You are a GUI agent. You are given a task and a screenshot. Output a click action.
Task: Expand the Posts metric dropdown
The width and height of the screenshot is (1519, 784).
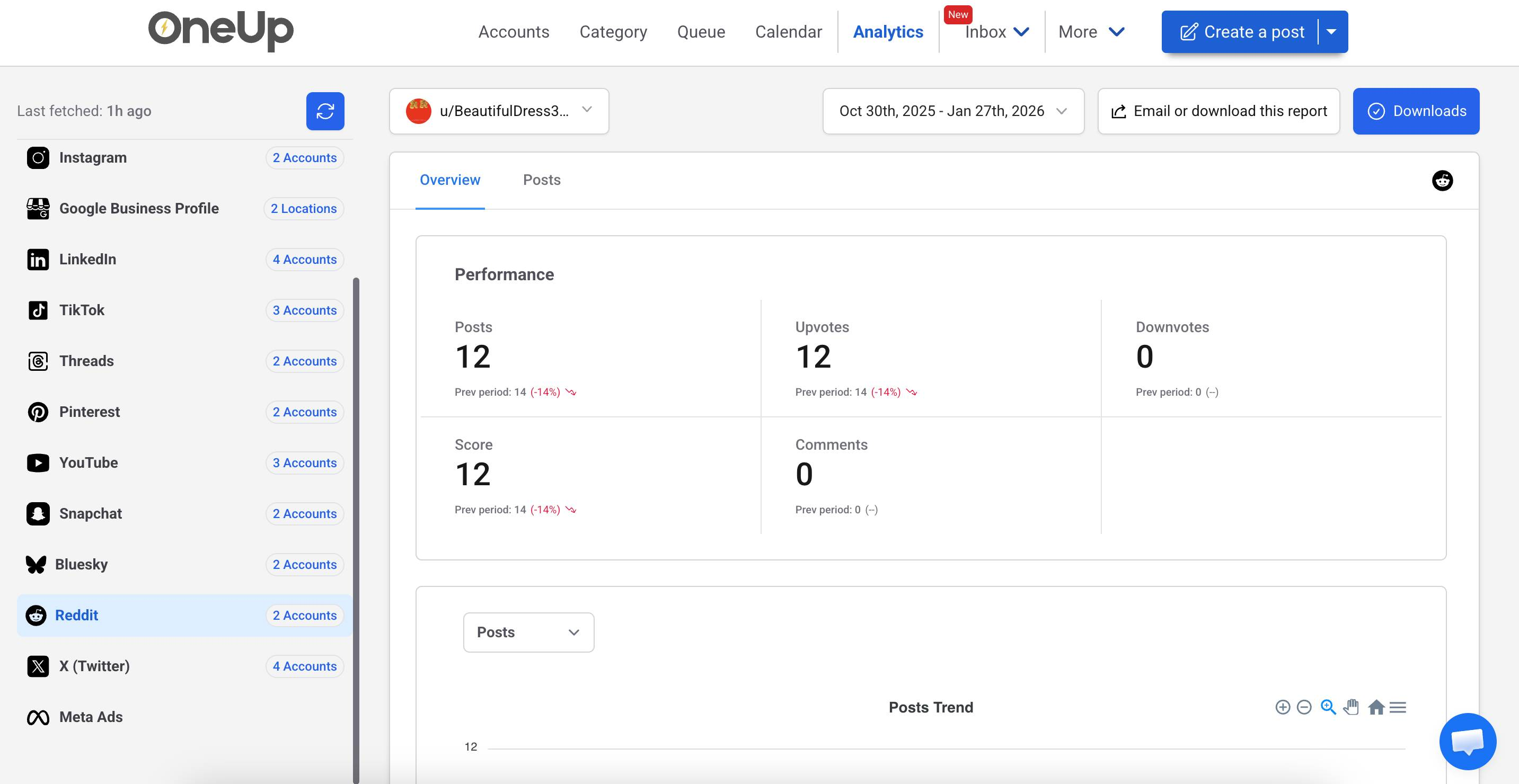coord(528,632)
